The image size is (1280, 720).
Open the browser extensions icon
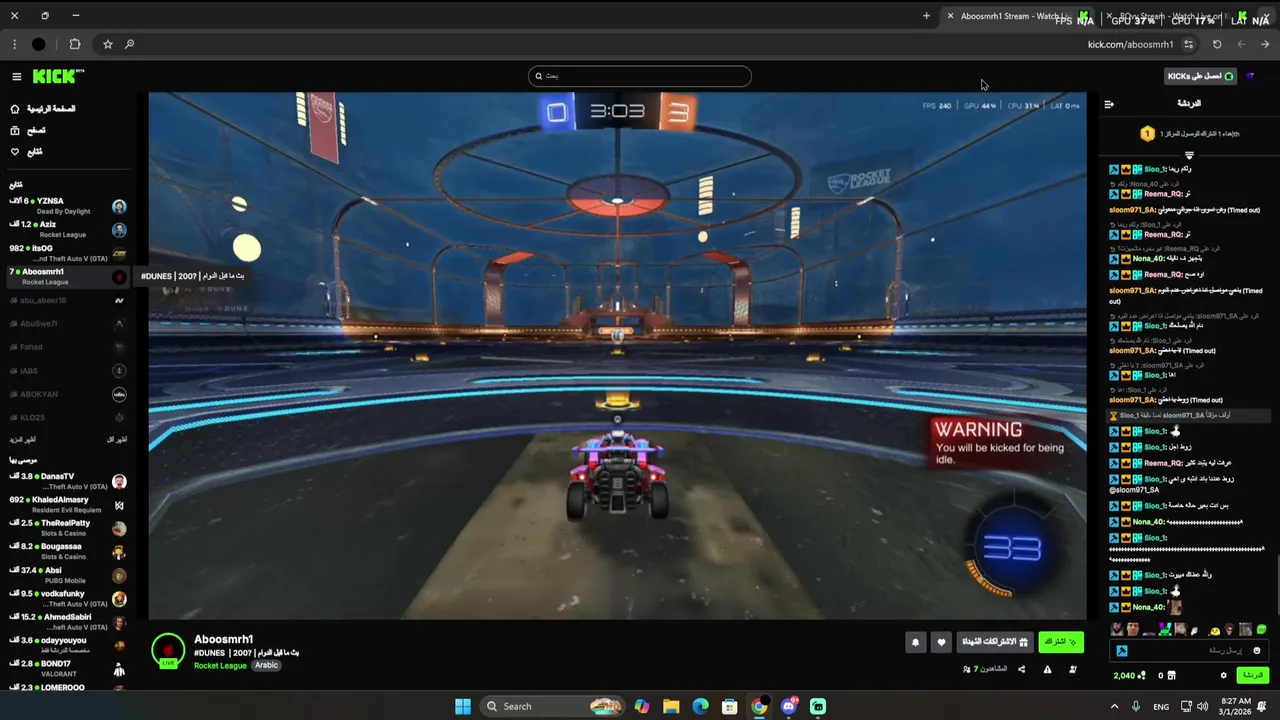pos(75,44)
